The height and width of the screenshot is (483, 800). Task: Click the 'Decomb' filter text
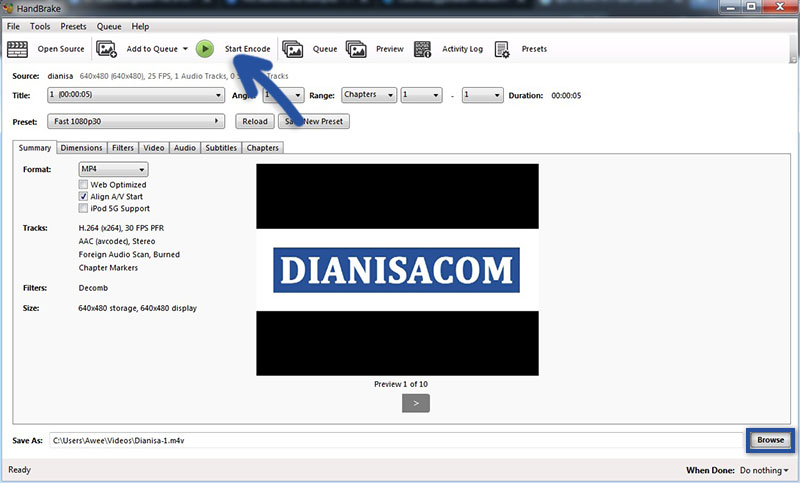[x=93, y=288]
